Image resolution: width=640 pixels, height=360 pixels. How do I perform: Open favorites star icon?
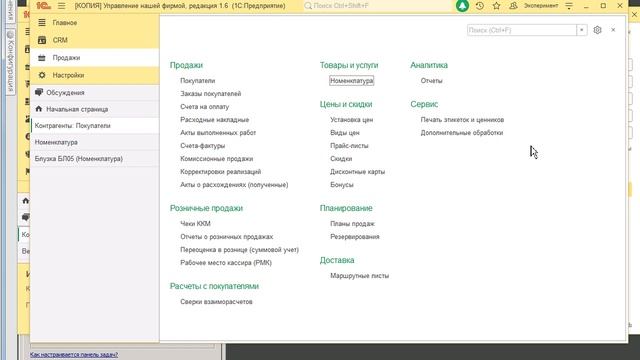click(x=496, y=6)
